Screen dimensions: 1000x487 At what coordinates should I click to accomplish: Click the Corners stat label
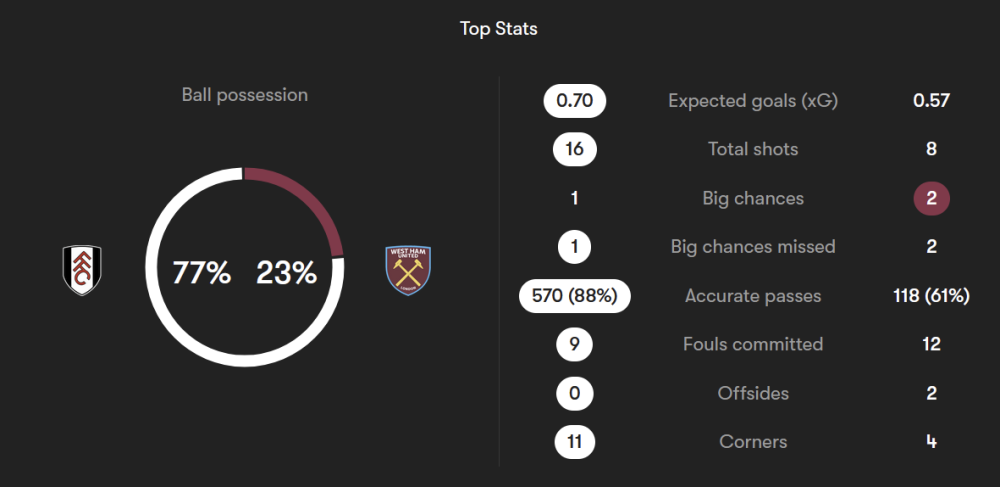(753, 441)
